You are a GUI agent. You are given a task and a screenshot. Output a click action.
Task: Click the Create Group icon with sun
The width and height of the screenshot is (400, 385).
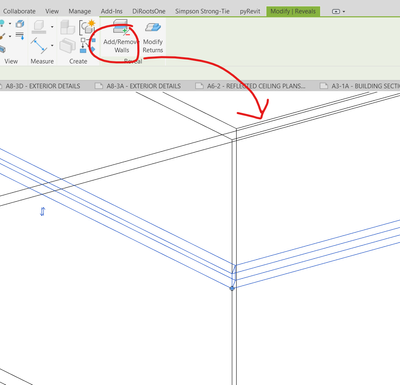tap(87, 27)
